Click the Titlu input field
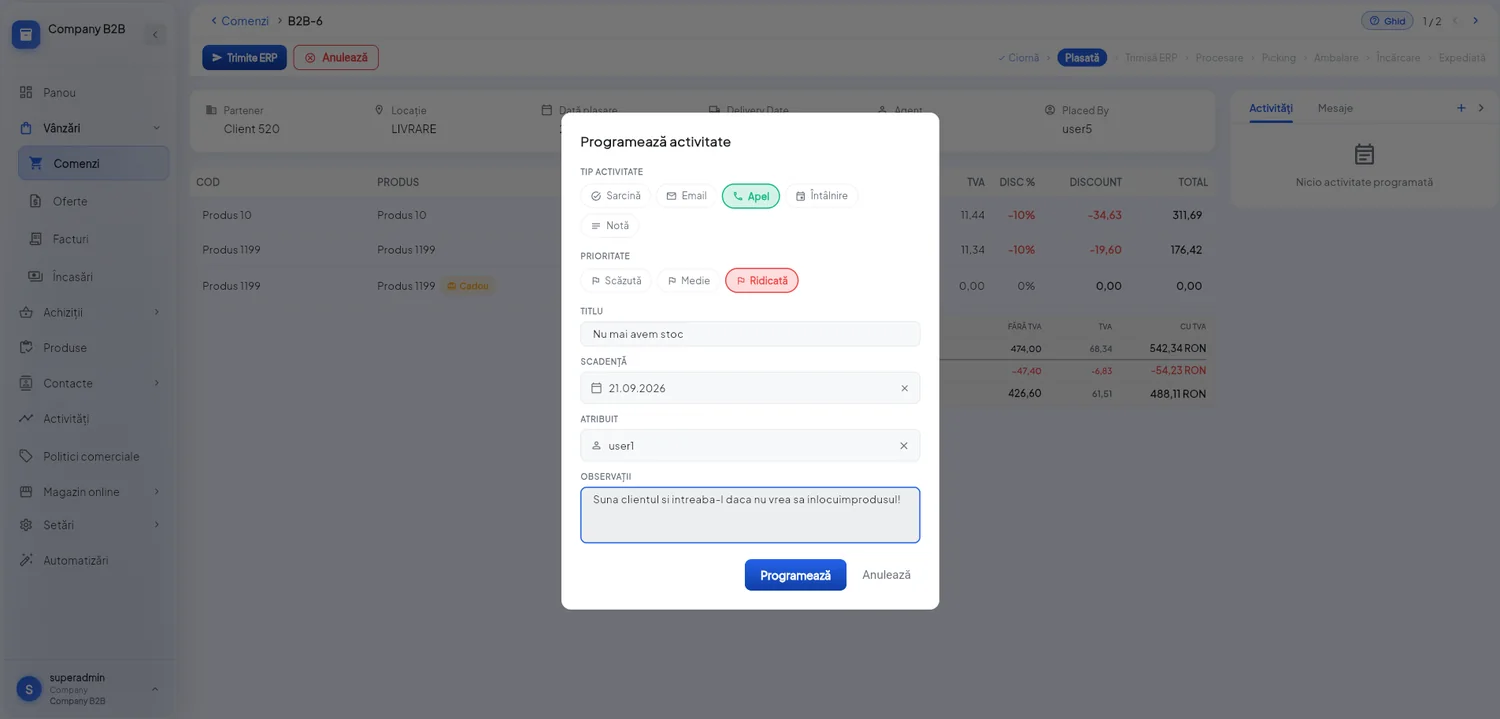1500x719 pixels. (750, 334)
